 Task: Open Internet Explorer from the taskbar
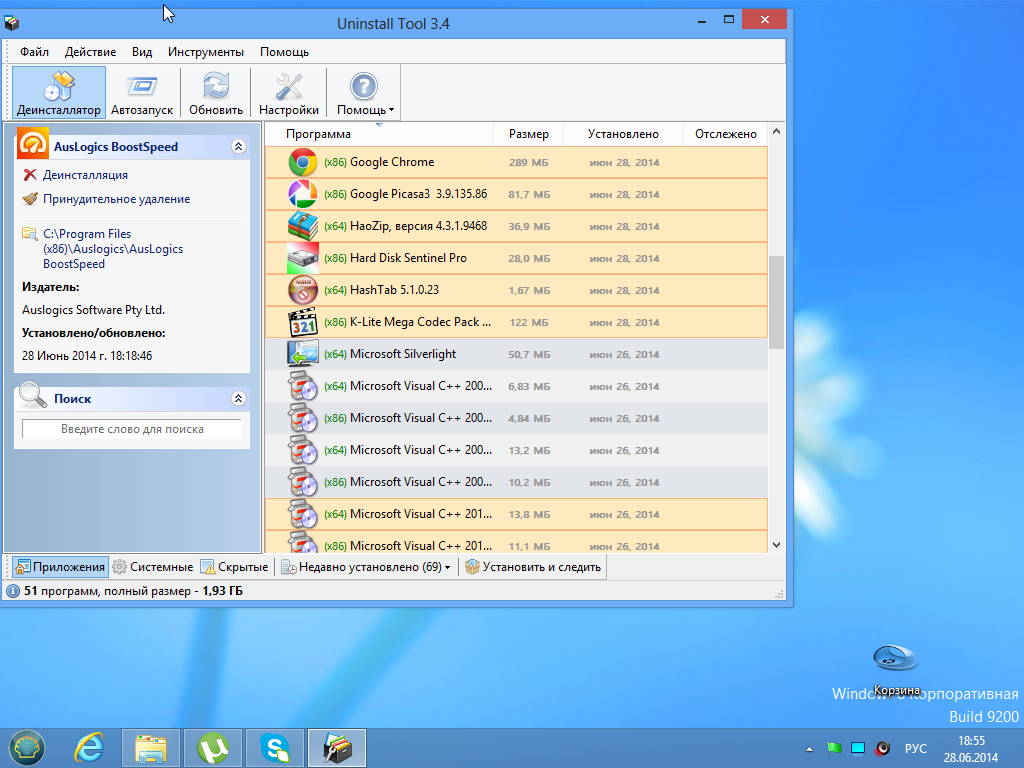point(89,748)
